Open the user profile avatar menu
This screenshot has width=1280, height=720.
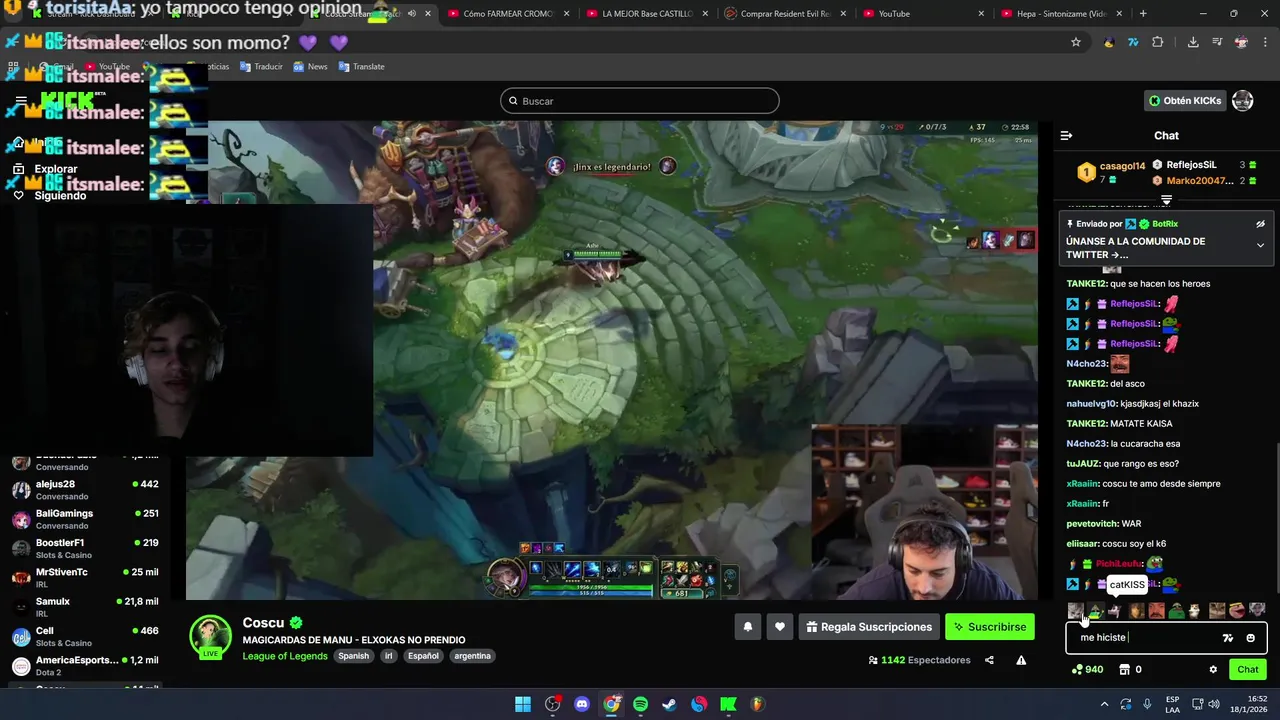(1243, 101)
